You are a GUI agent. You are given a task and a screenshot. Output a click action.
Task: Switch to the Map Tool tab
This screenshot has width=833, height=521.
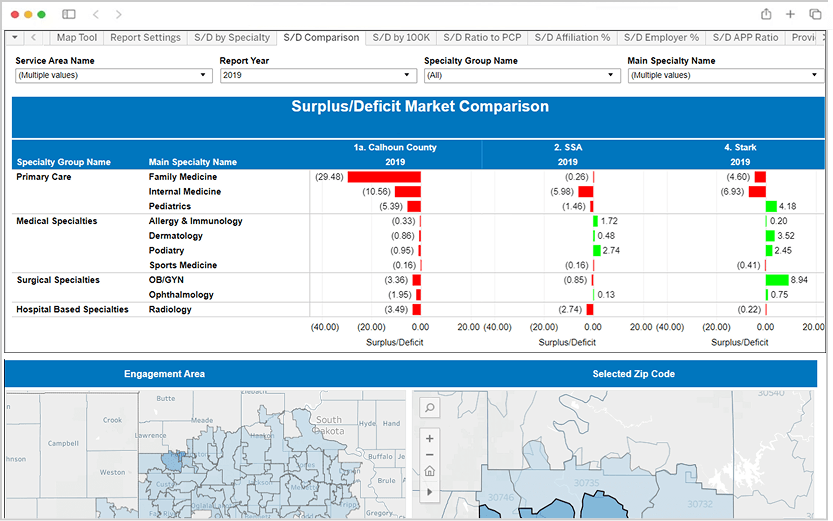point(76,38)
